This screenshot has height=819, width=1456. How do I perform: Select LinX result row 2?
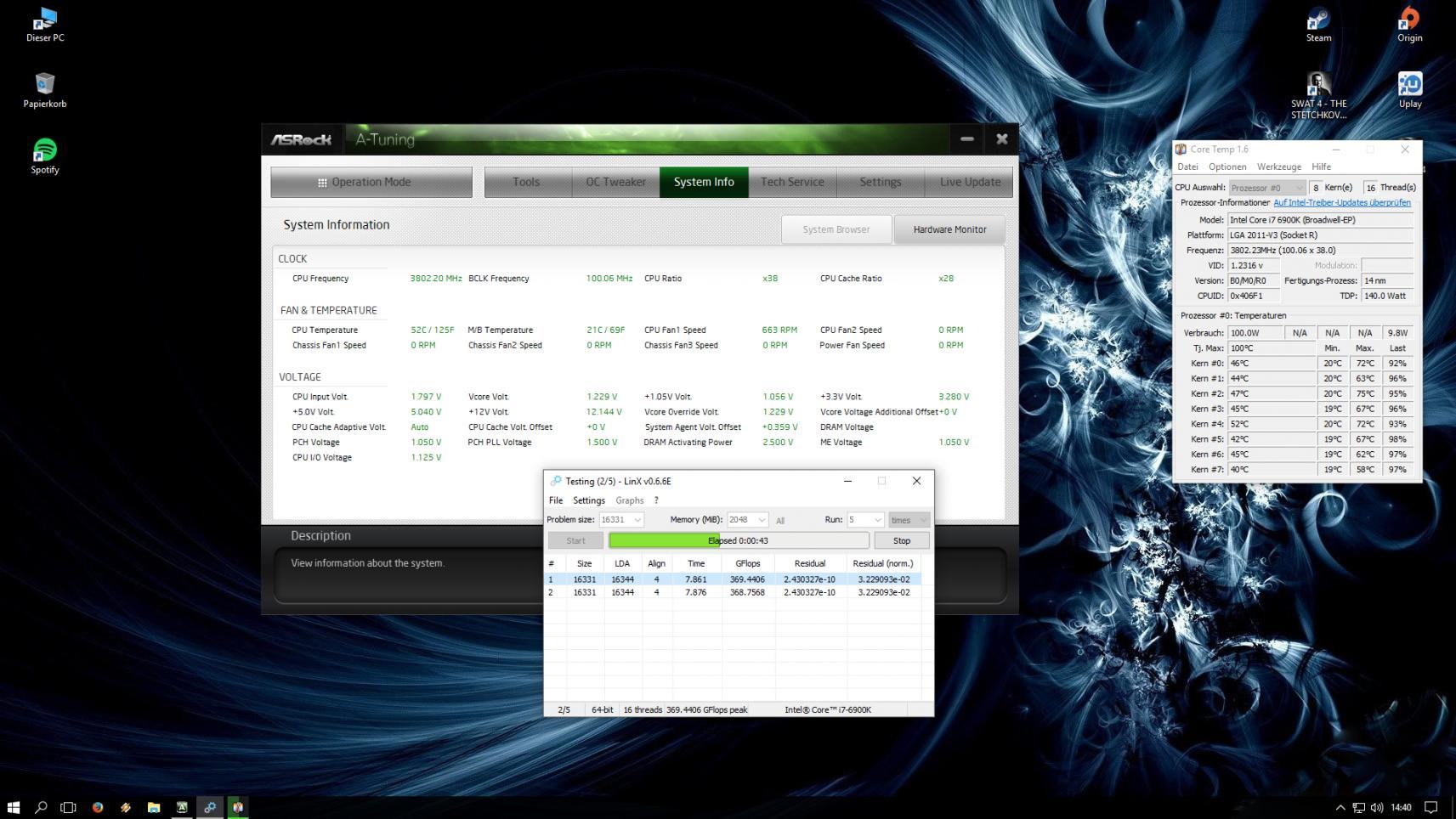click(734, 592)
